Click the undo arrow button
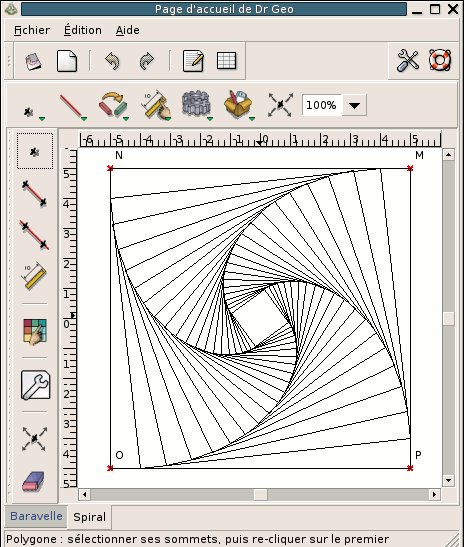 click(x=112, y=61)
